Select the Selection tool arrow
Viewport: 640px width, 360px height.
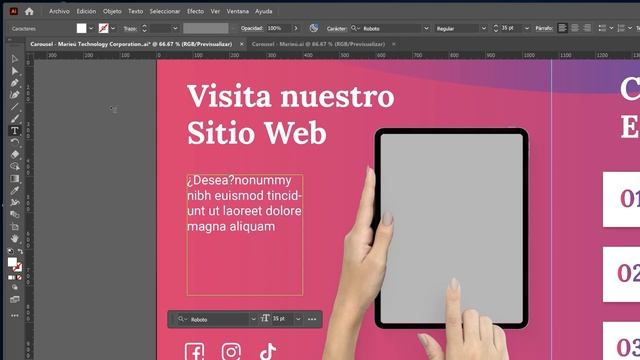[14, 59]
